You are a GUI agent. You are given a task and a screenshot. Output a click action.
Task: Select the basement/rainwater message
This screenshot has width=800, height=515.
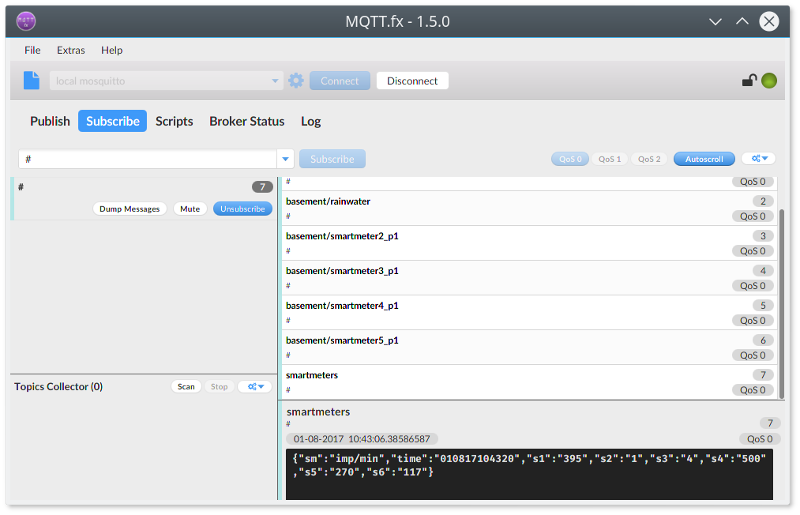pyautogui.click(x=529, y=208)
